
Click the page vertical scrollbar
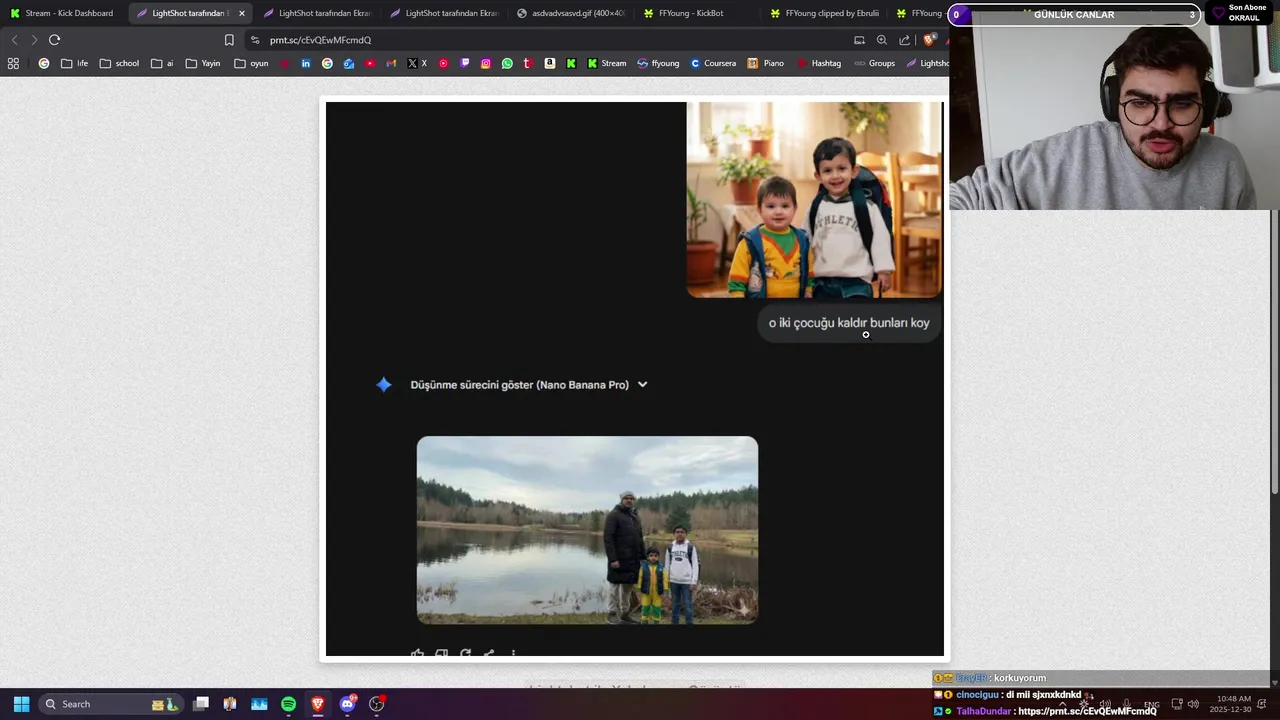(x=1273, y=350)
